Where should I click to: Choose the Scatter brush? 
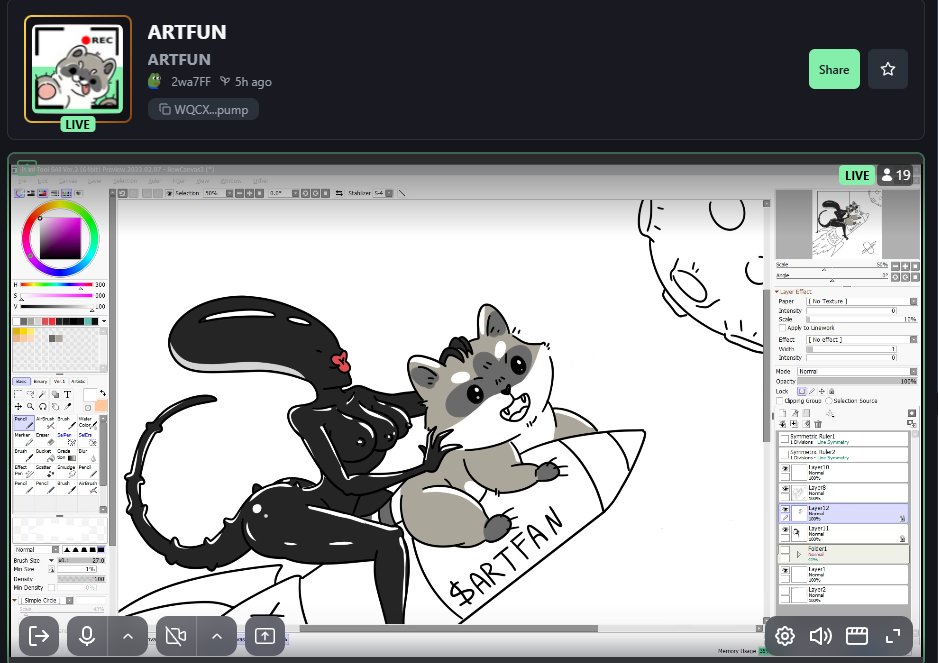[x=45, y=471]
